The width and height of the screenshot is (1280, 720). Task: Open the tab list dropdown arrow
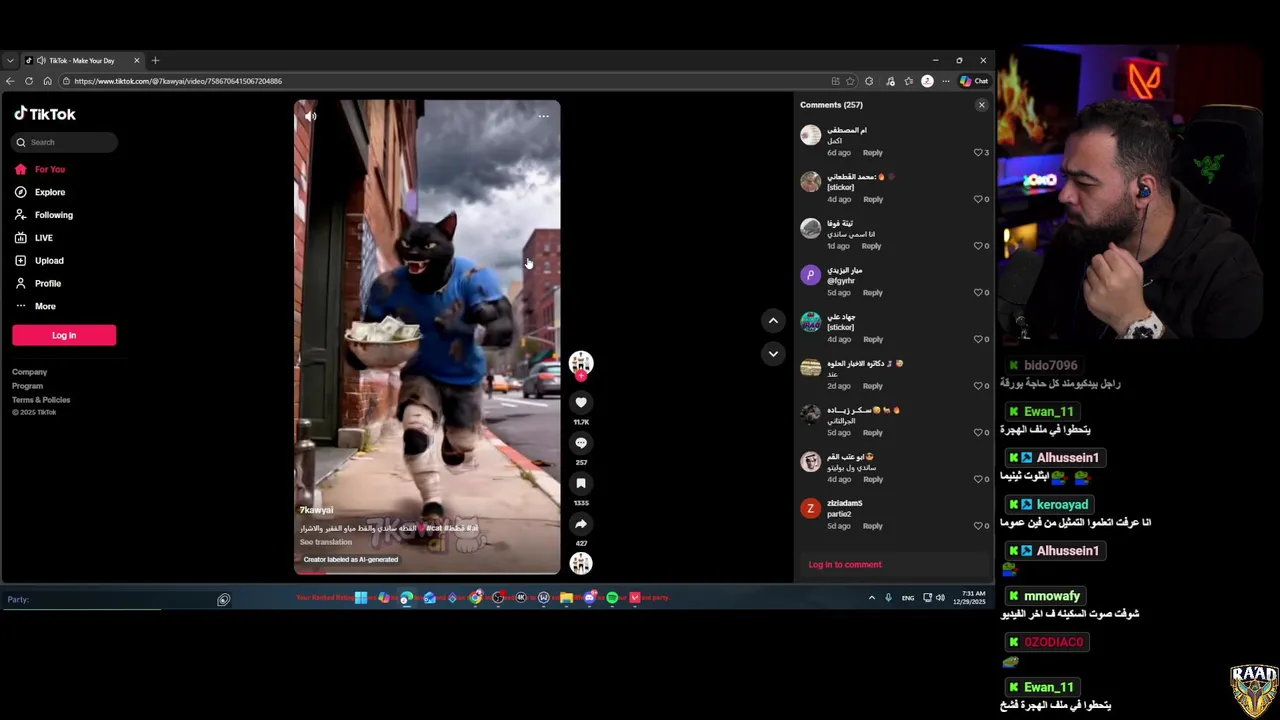[x=10, y=60]
